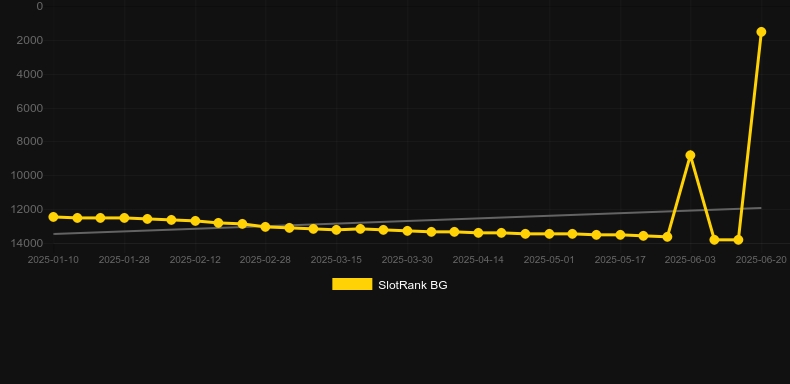The height and width of the screenshot is (384, 790).
Task: Click the data point above 2025-05-01
Action: tap(549, 234)
